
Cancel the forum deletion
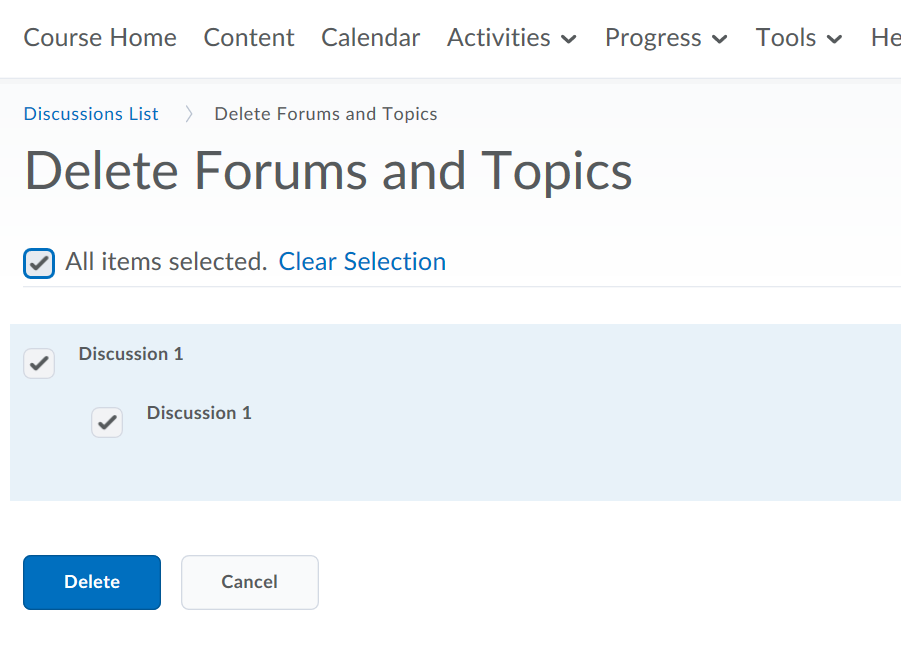click(249, 582)
